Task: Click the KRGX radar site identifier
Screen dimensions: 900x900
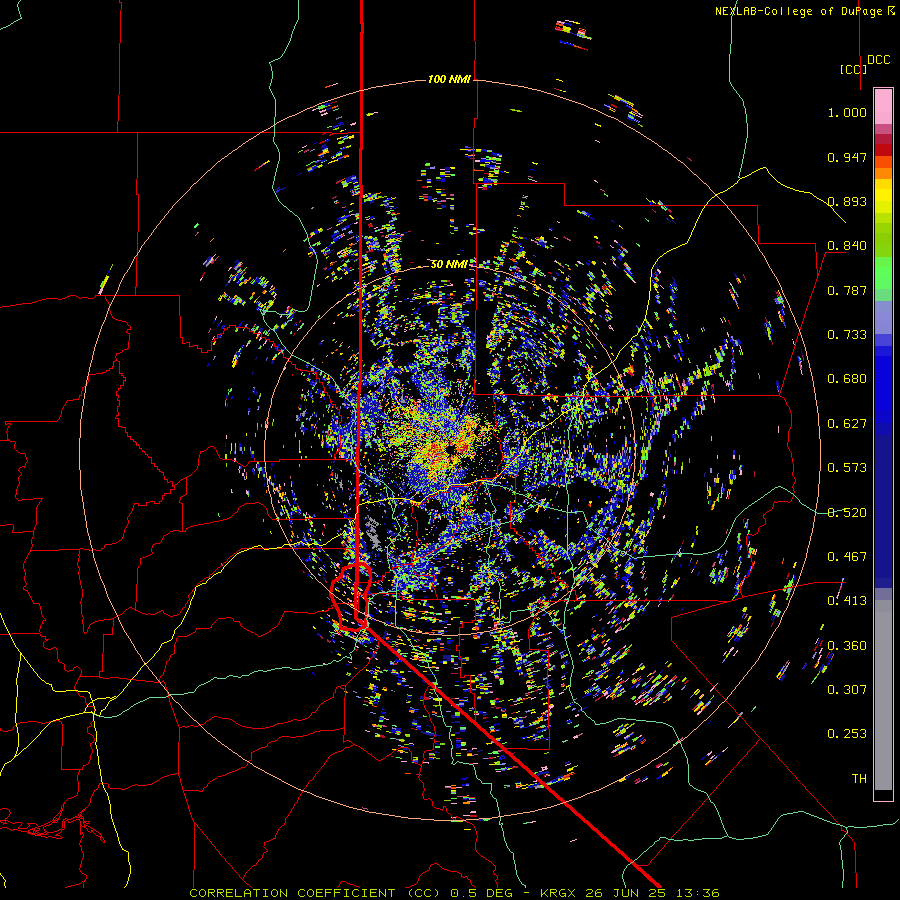Action: 560,893
